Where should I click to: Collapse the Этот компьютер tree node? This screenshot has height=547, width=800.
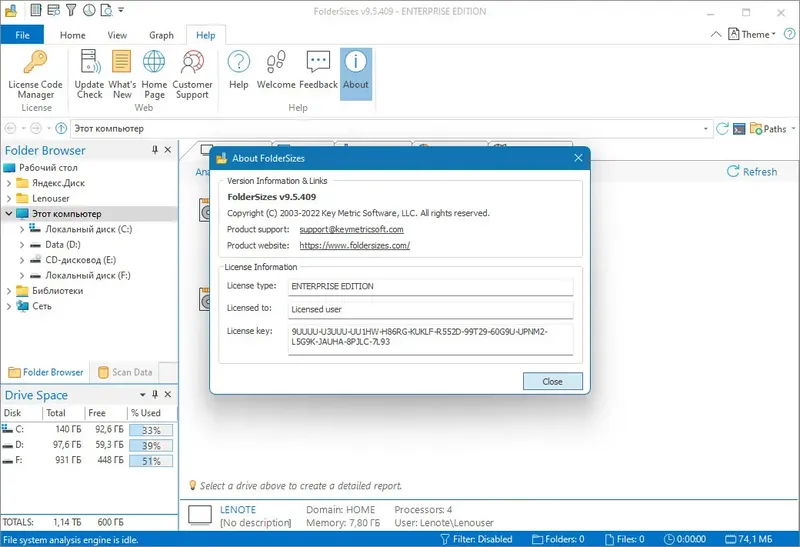pyautogui.click(x=9, y=214)
